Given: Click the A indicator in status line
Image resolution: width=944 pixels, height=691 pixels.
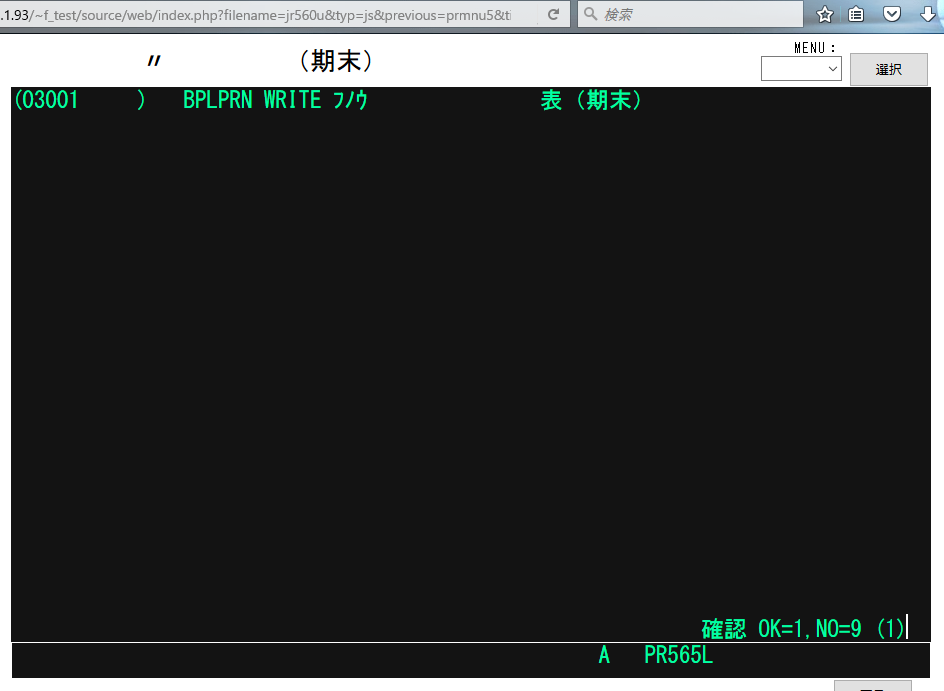Looking at the screenshot, I should pyautogui.click(x=604, y=656).
